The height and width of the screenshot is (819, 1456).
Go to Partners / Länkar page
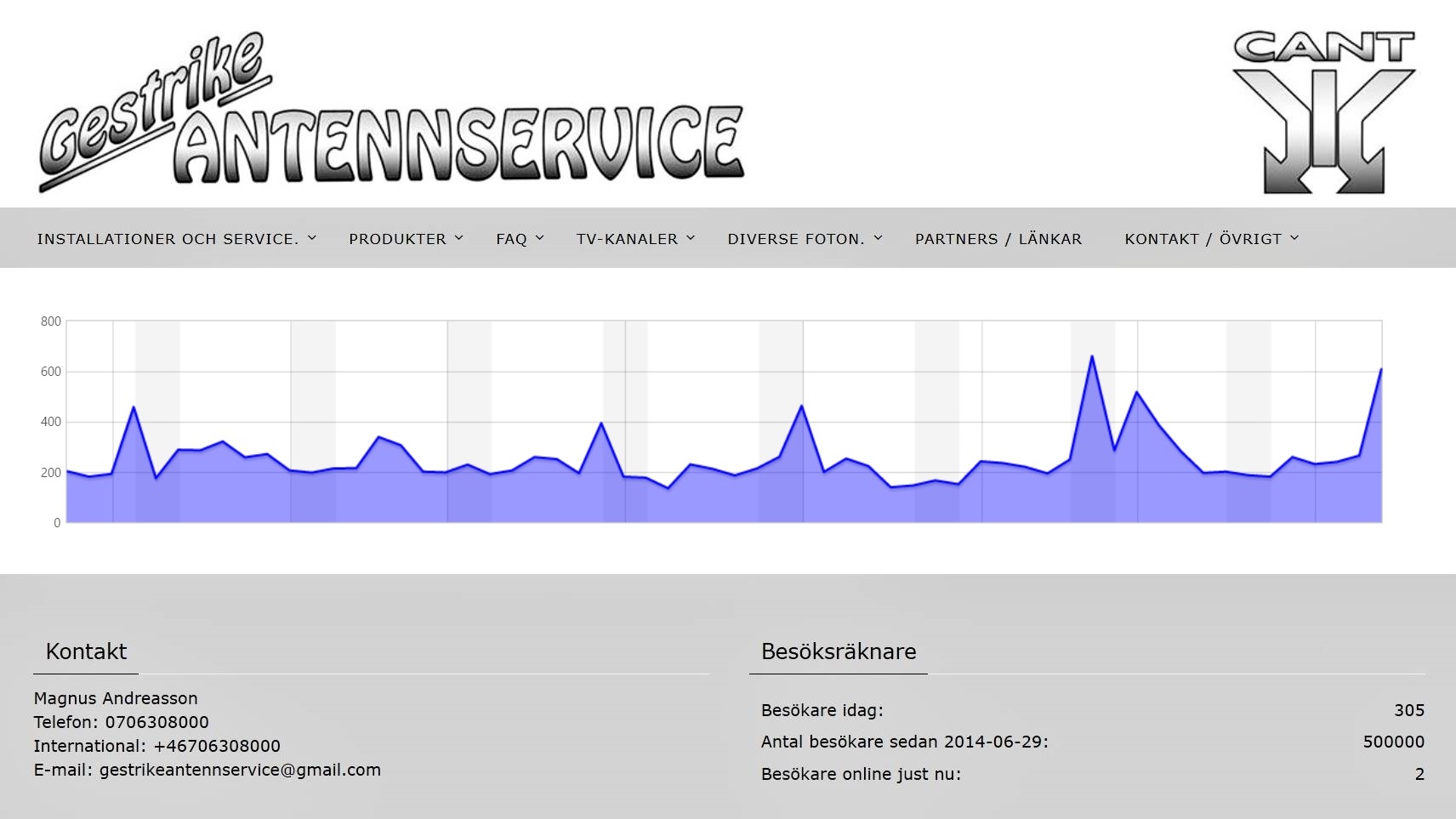[998, 239]
